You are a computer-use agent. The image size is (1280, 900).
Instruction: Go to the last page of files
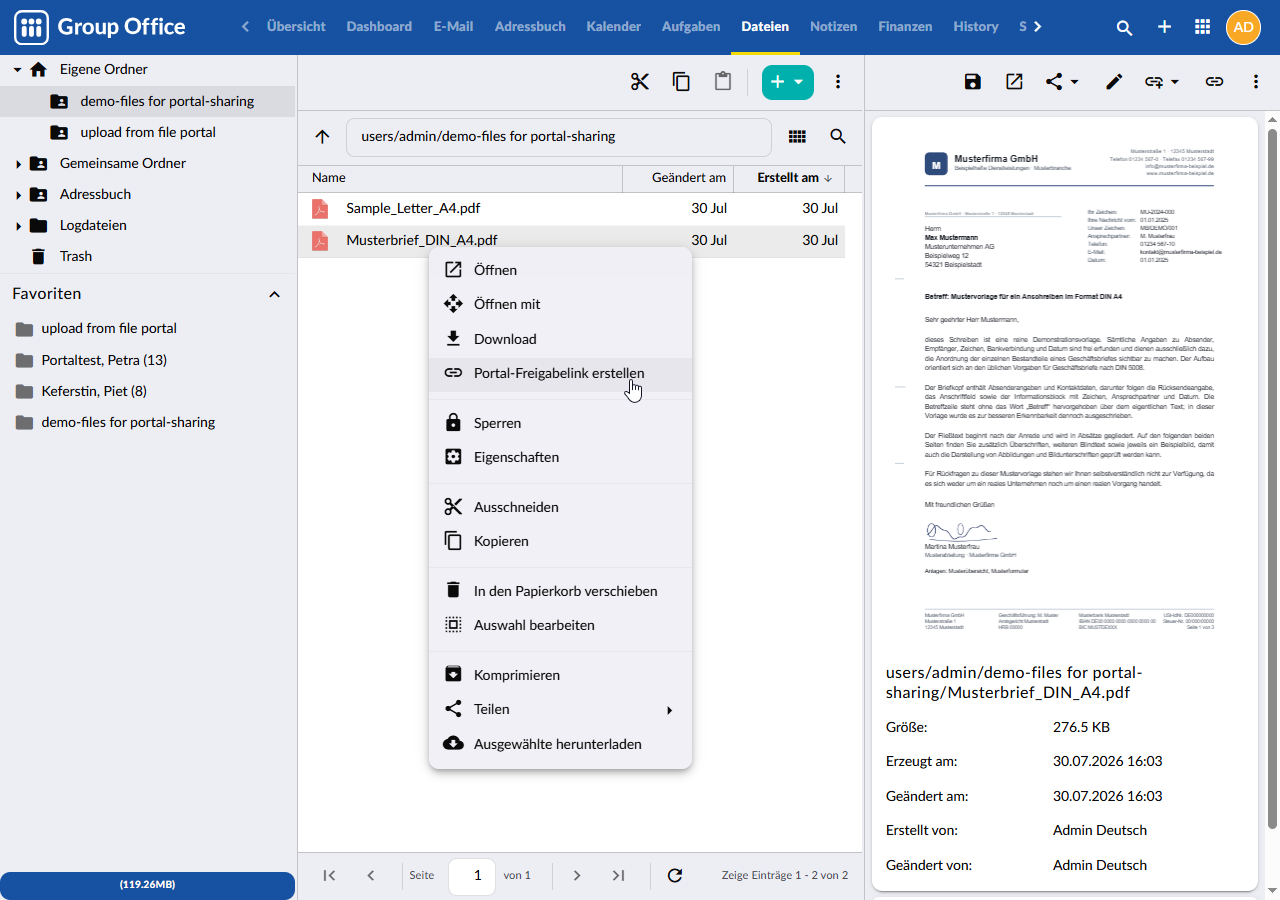pos(618,875)
